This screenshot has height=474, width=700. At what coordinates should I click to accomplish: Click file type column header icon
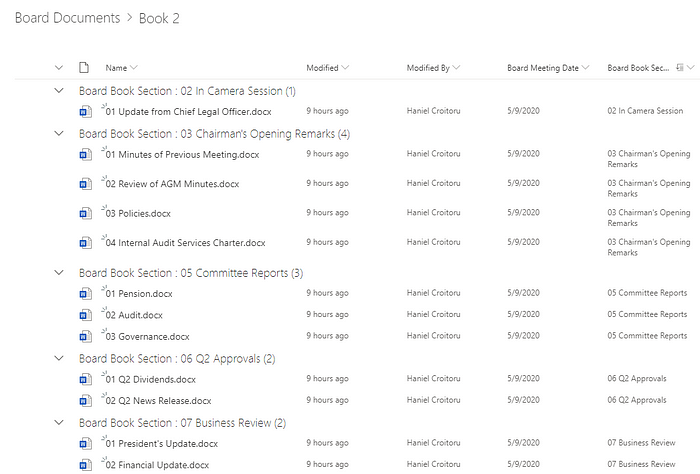pyautogui.click(x=85, y=68)
